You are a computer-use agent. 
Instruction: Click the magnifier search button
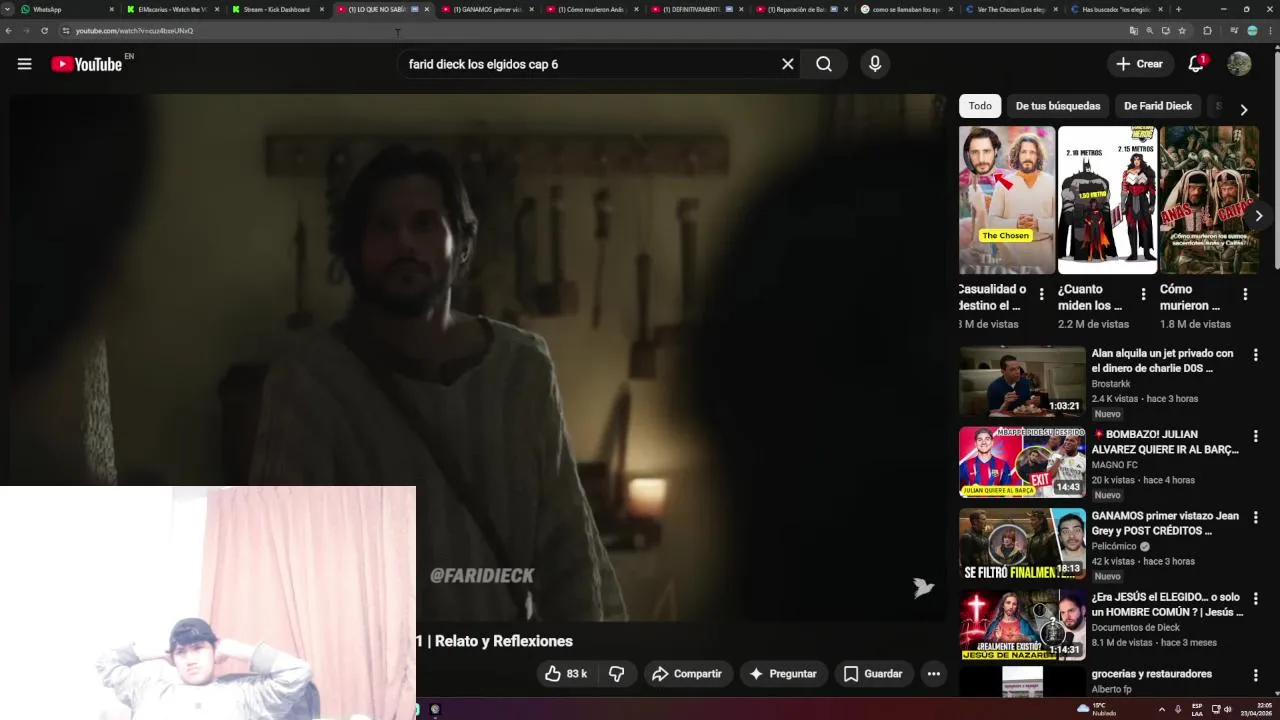click(824, 64)
